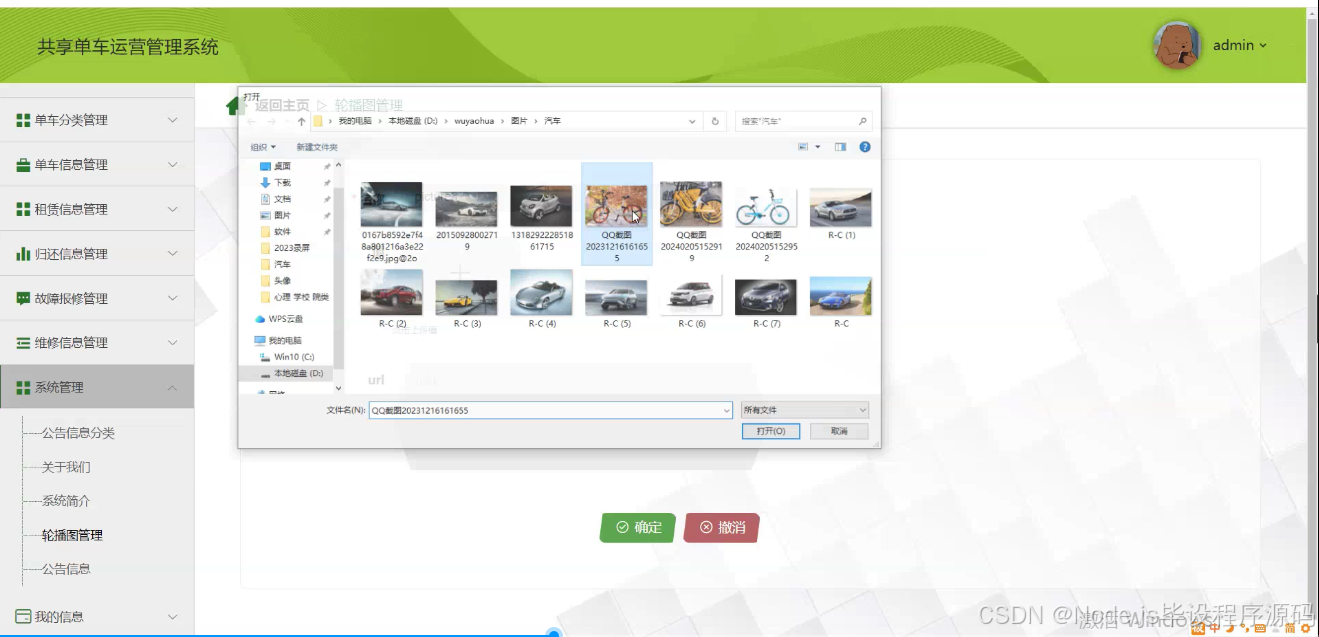Click 新建文件夹 in dialog toolbar
The image size is (1319, 637).
(x=317, y=147)
